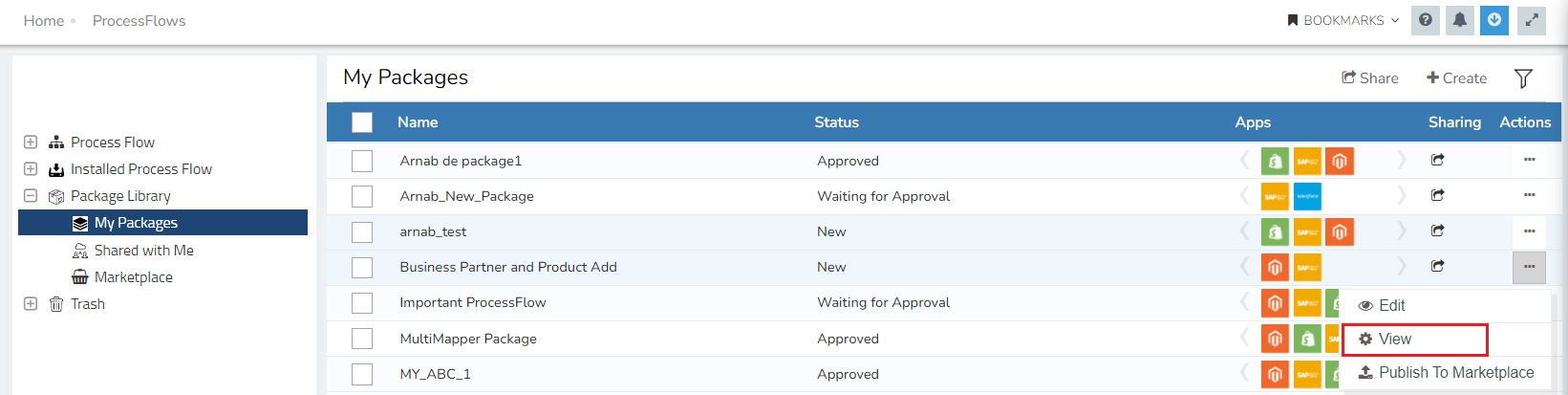Open the filter funnel icon

point(1523,78)
